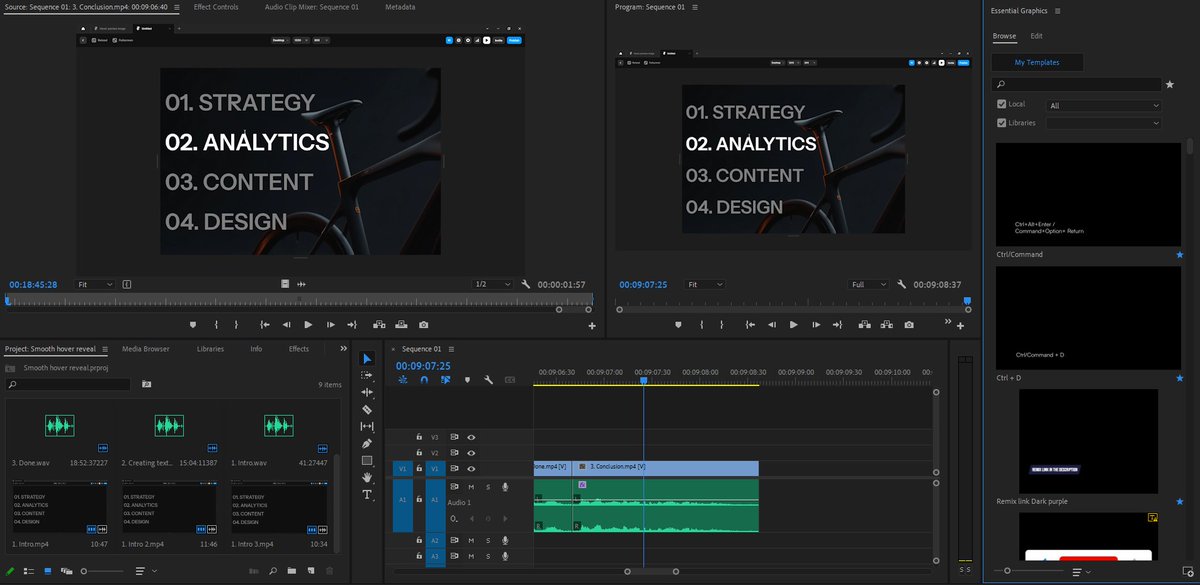Image resolution: width=1200 pixels, height=585 pixels.
Task: Create a new bin in Project panel
Action: (x=291, y=571)
